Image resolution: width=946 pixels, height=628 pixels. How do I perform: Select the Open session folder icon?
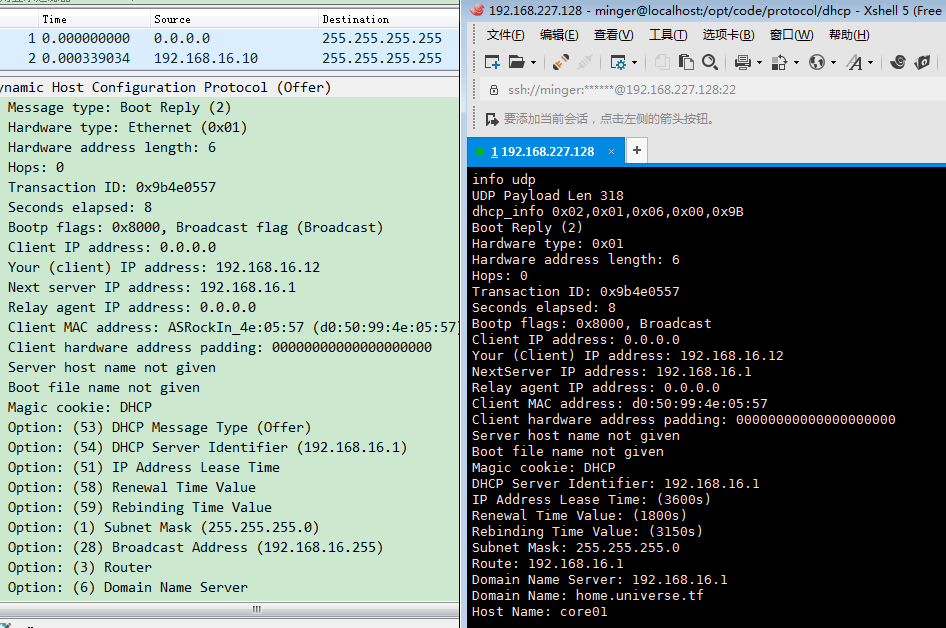pos(517,62)
